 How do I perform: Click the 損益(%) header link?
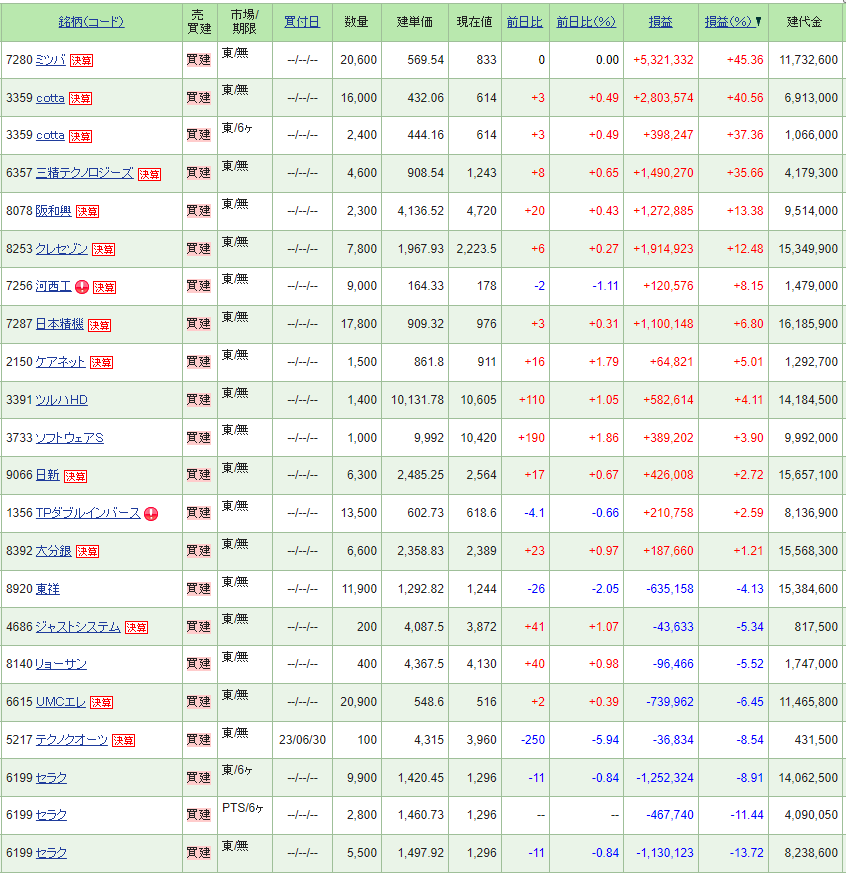(728, 22)
